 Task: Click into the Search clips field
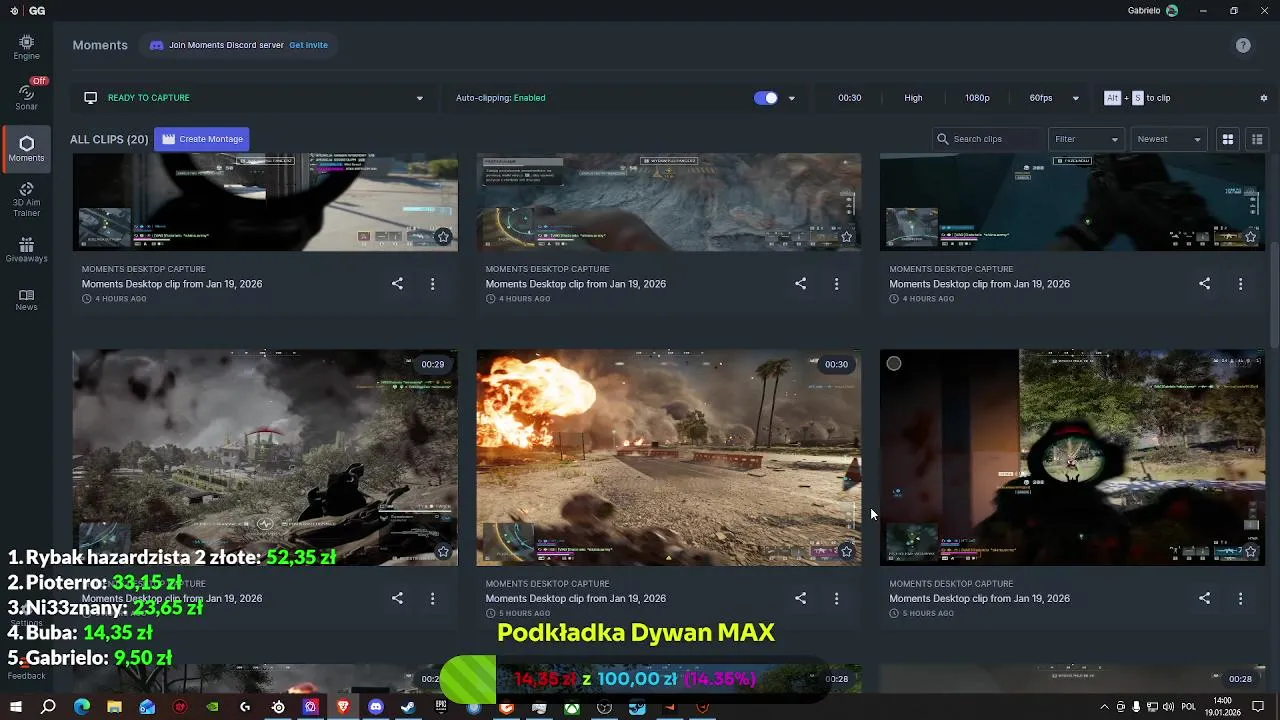986,139
